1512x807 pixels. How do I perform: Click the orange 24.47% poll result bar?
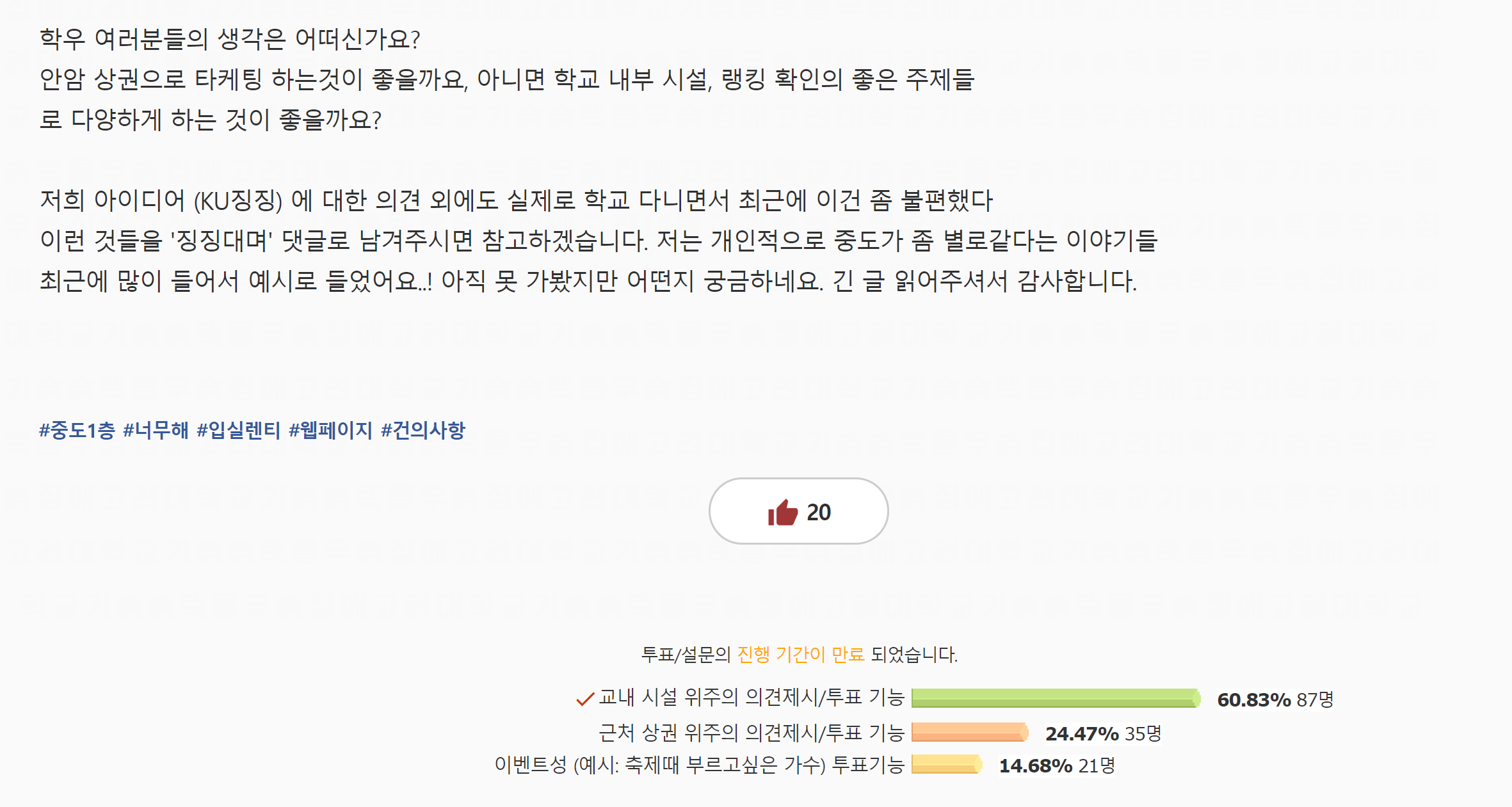click(x=970, y=732)
